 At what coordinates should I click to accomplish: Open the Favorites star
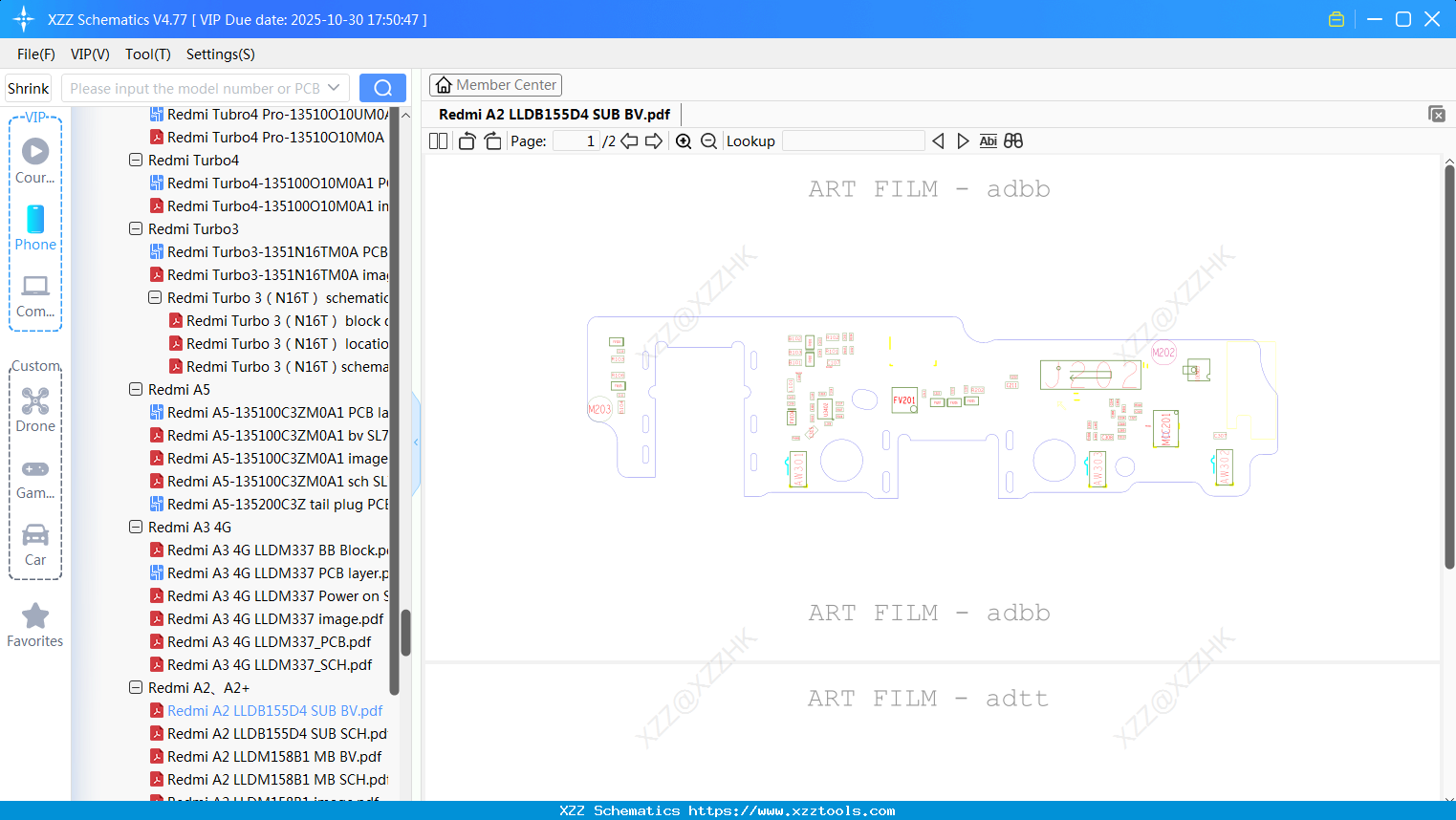[x=35, y=615]
